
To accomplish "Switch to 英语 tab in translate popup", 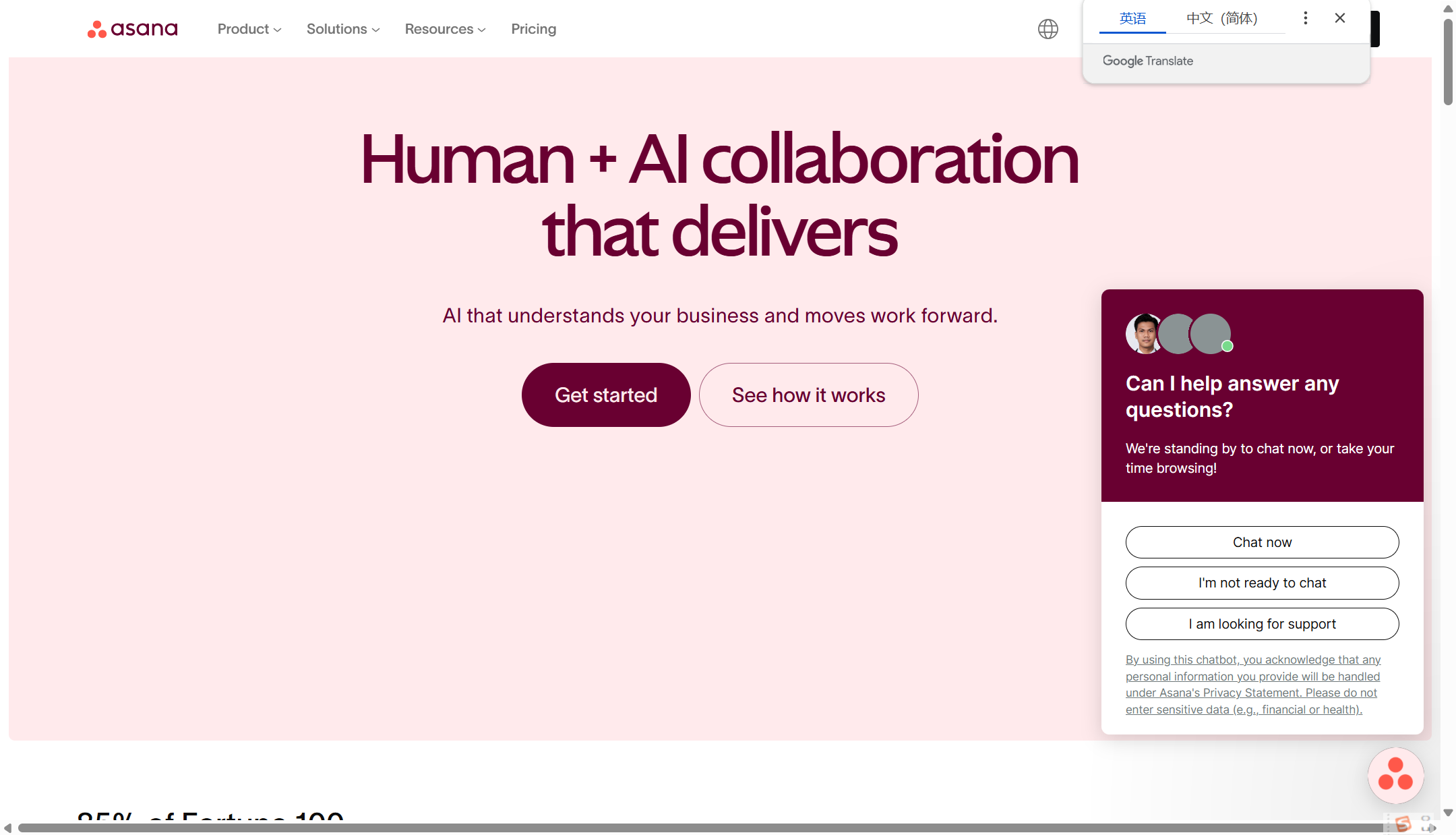I will (x=1132, y=18).
